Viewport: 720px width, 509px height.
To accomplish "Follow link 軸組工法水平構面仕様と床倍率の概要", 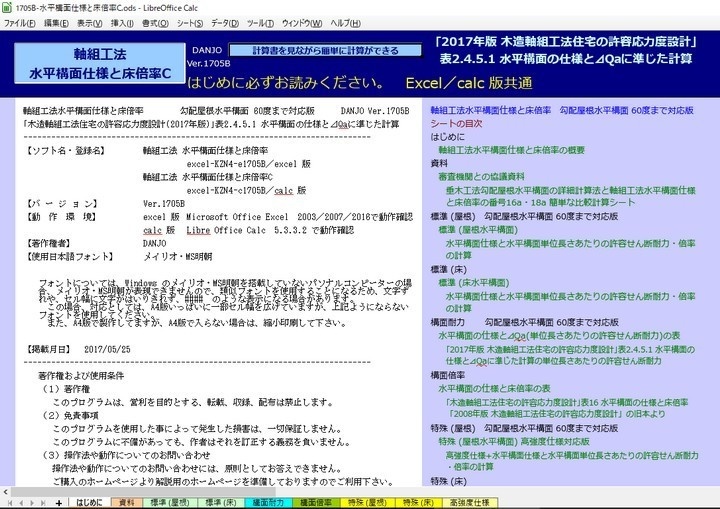I will point(512,150).
